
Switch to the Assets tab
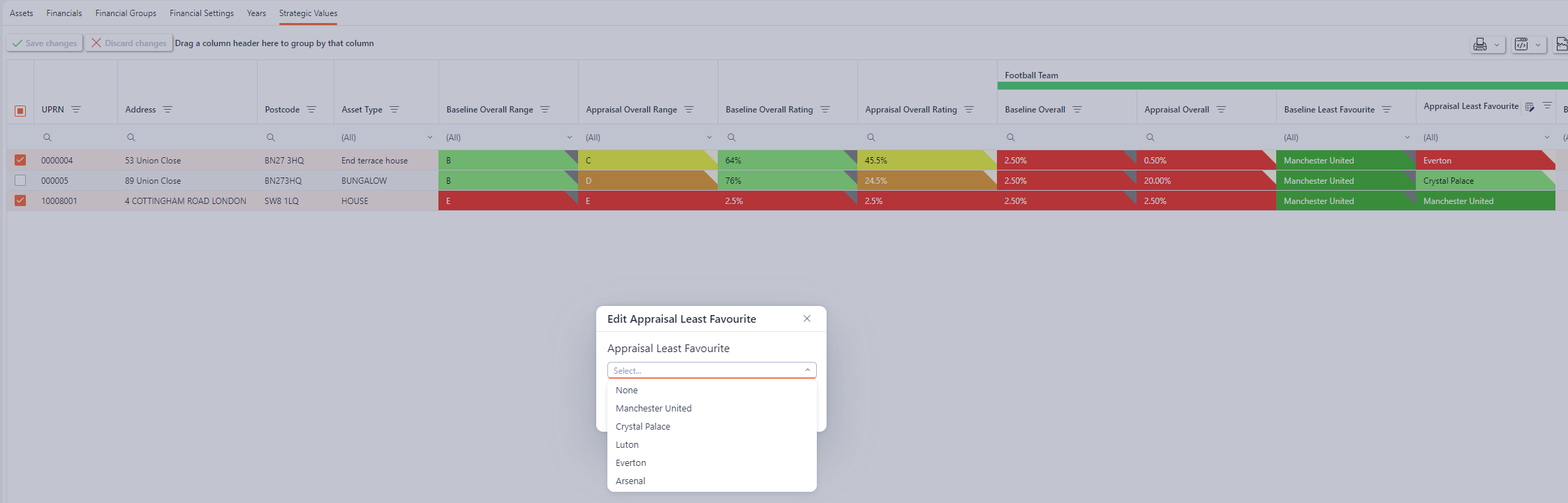pos(22,13)
